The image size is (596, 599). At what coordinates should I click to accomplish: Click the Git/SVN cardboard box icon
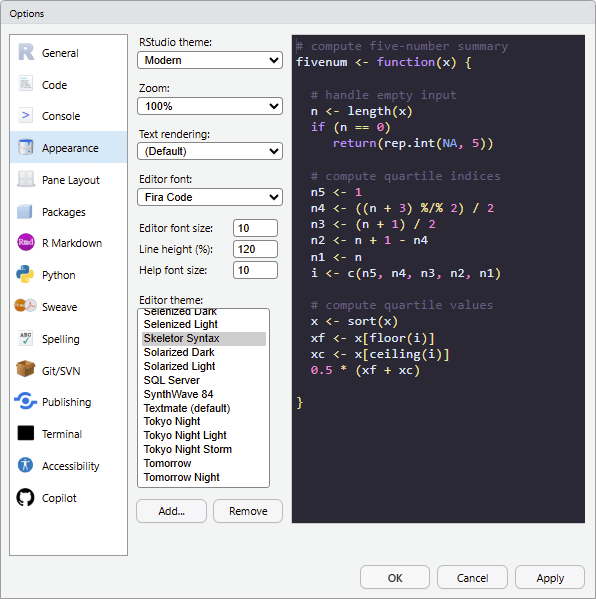[x=26, y=369]
